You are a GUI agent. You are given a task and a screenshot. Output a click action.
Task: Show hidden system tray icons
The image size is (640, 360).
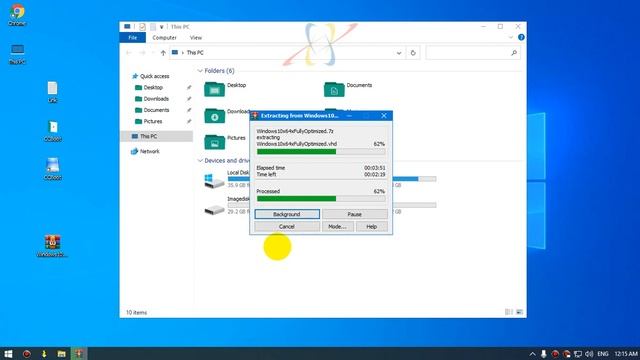tap(532, 354)
